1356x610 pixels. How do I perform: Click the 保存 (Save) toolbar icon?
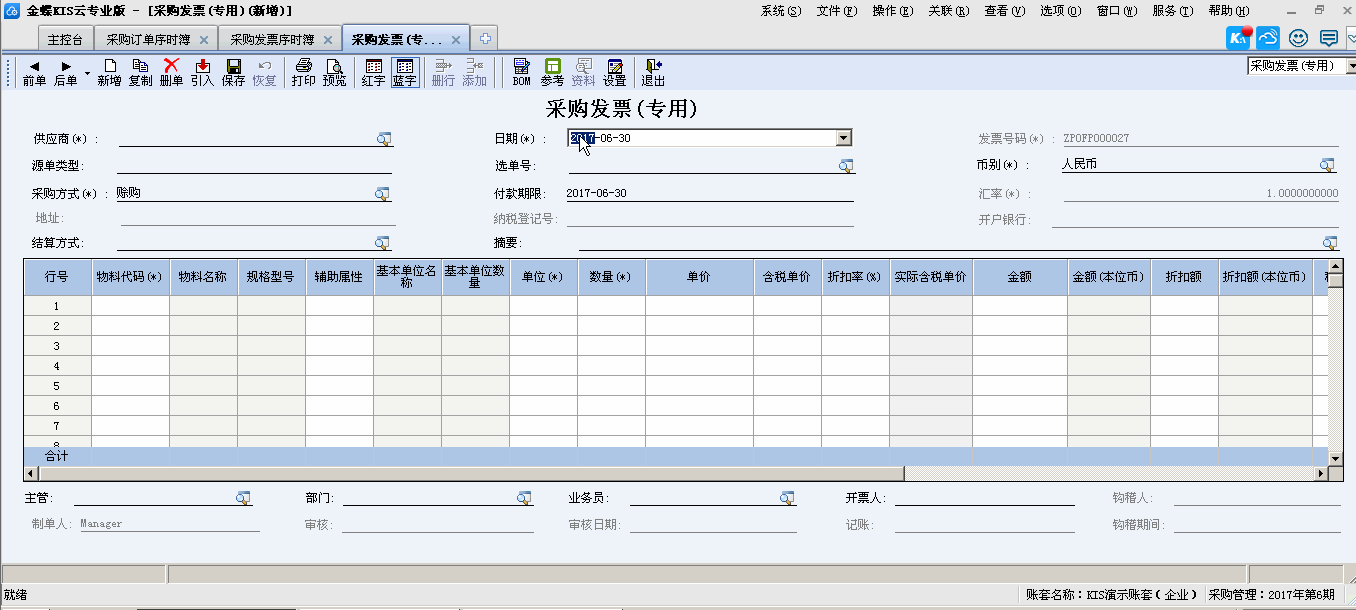(233, 72)
